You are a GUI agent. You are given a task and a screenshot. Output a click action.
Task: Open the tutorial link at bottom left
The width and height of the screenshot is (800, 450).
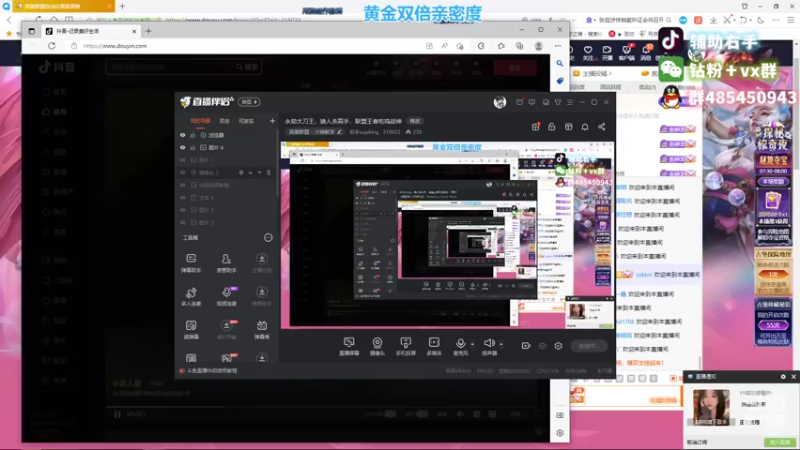208,370
